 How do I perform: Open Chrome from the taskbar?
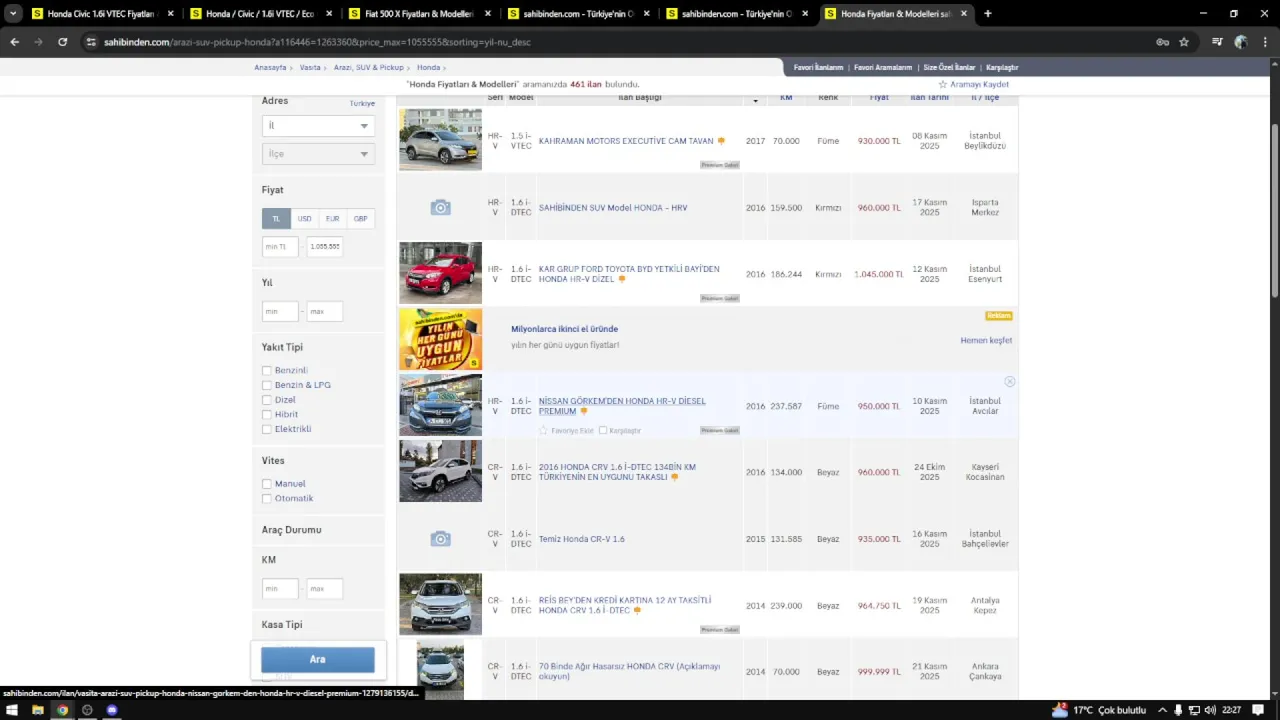click(x=62, y=710)
